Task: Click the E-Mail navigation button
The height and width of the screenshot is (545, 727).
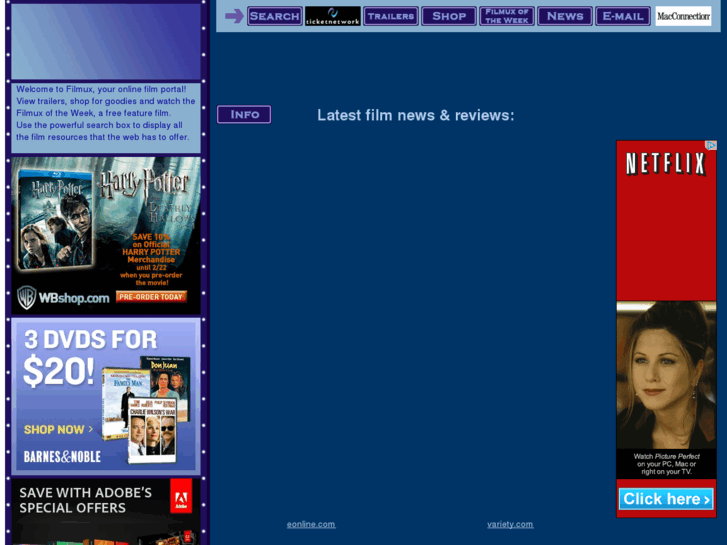Action: (x=623, y=16)
